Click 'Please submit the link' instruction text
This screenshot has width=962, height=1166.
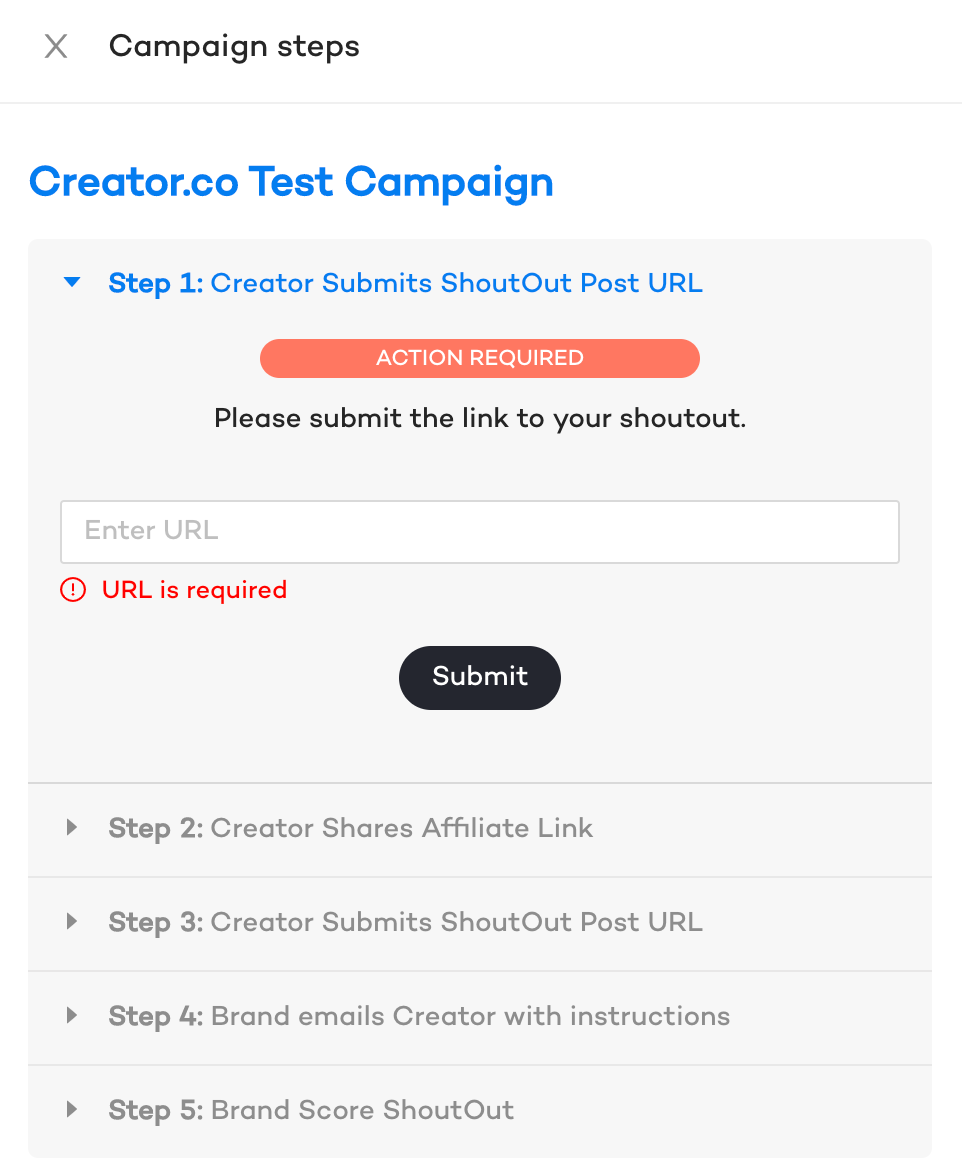pyautogui.click(x=480, y=419)
